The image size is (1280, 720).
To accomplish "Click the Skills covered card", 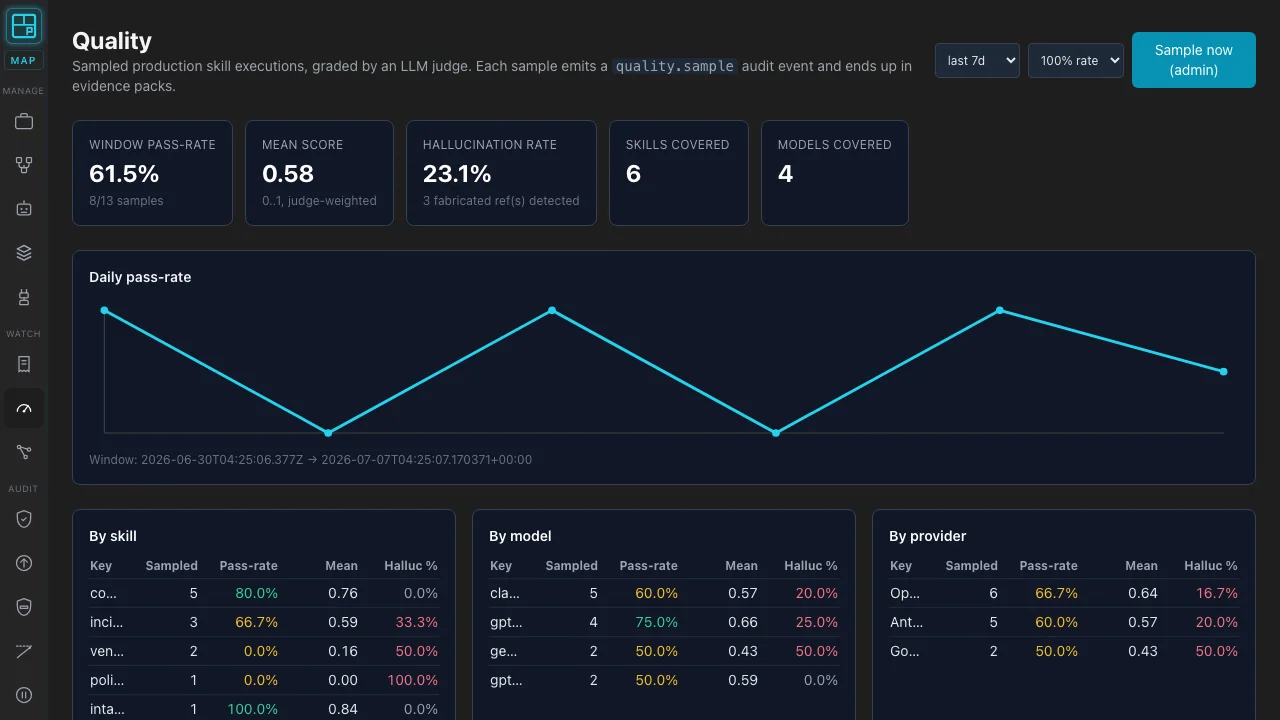I will click(x=679, y=173).
